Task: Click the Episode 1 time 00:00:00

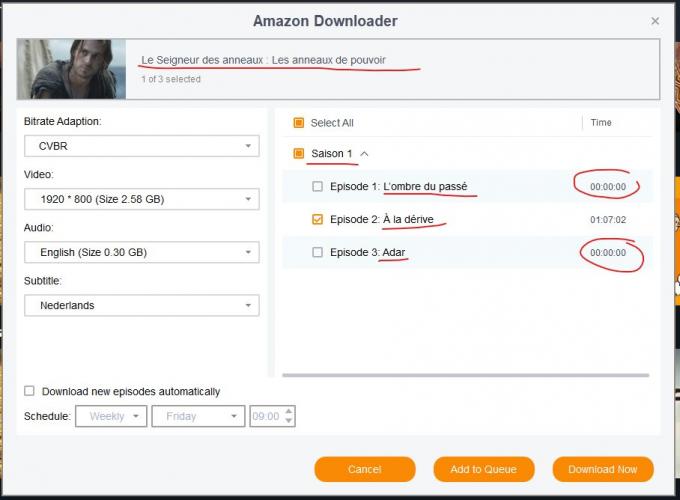Action: pos(608,187)
